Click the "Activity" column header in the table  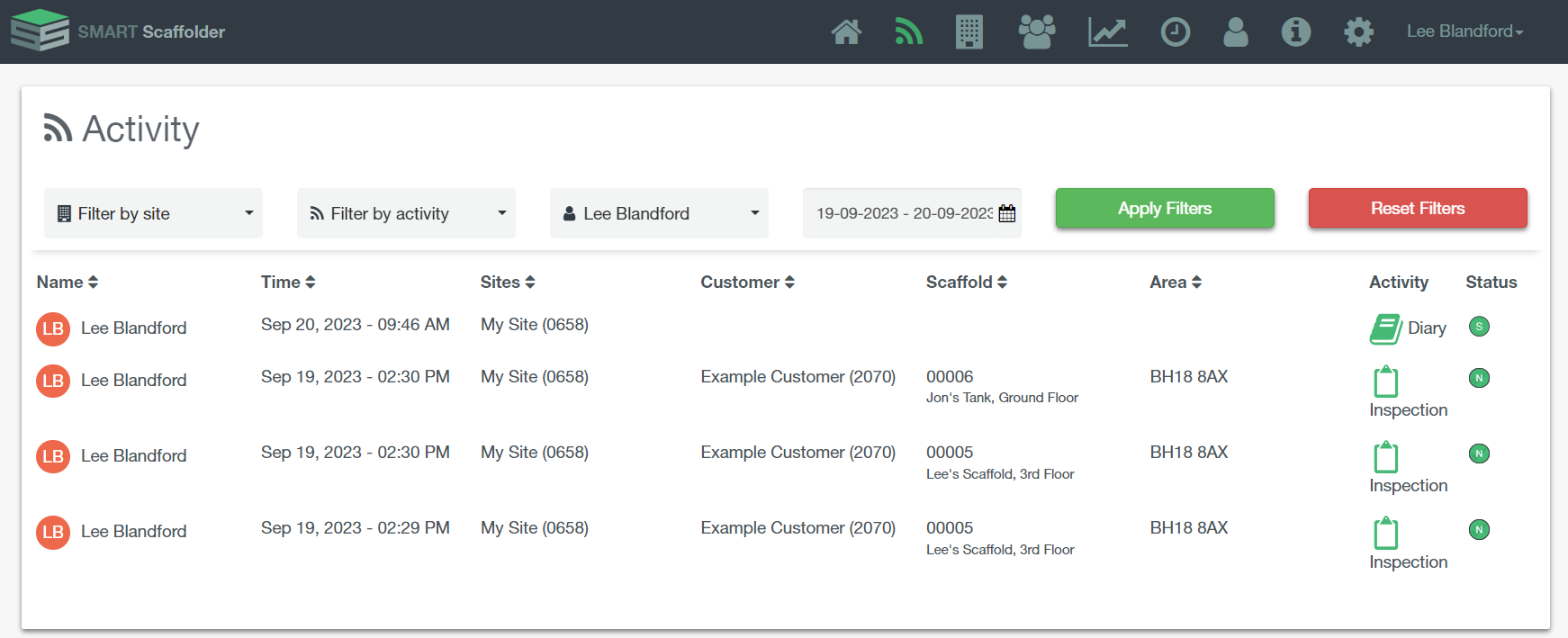tap(1399, 282)
